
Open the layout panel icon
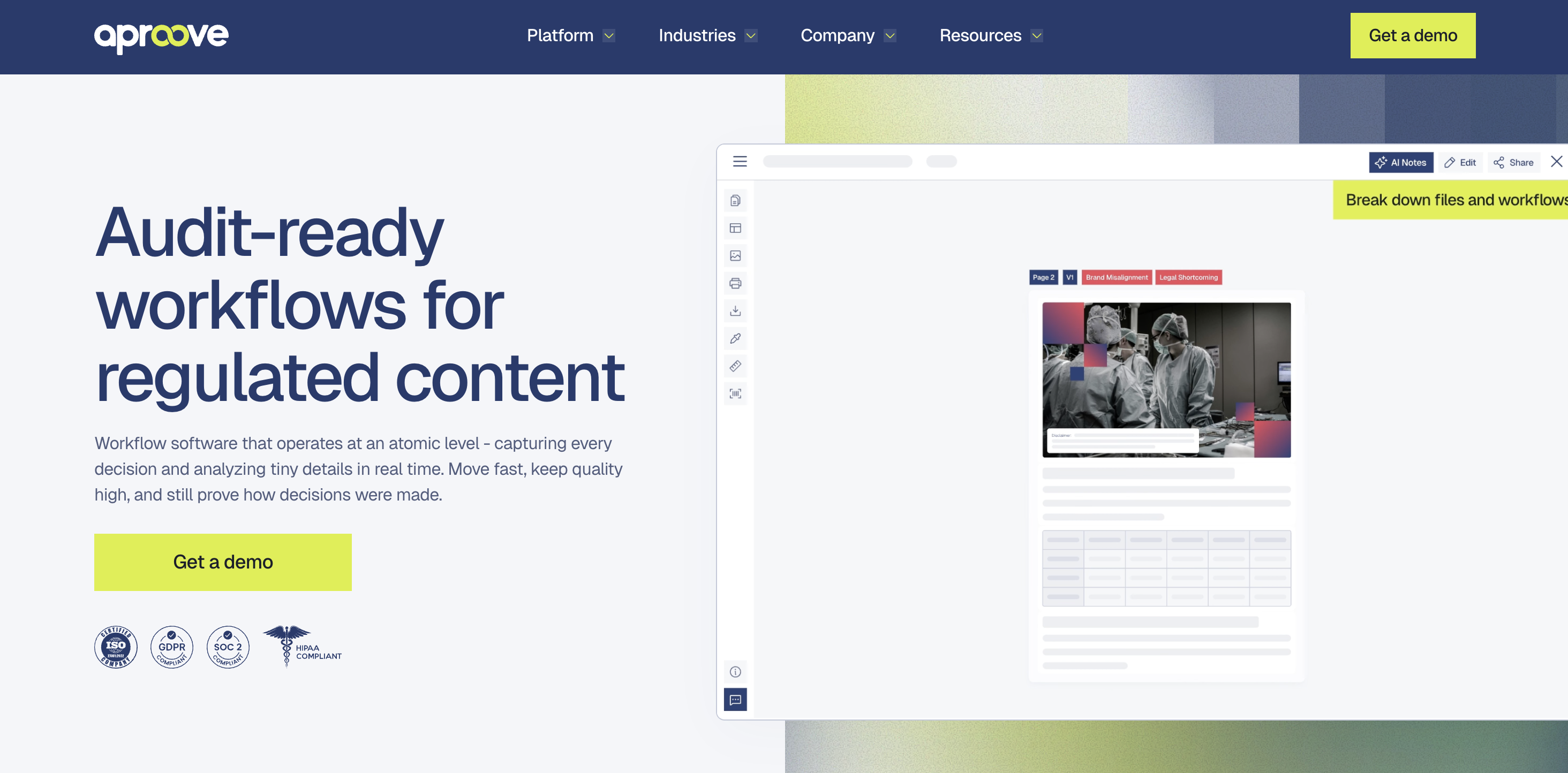click(x=735, y=228)
